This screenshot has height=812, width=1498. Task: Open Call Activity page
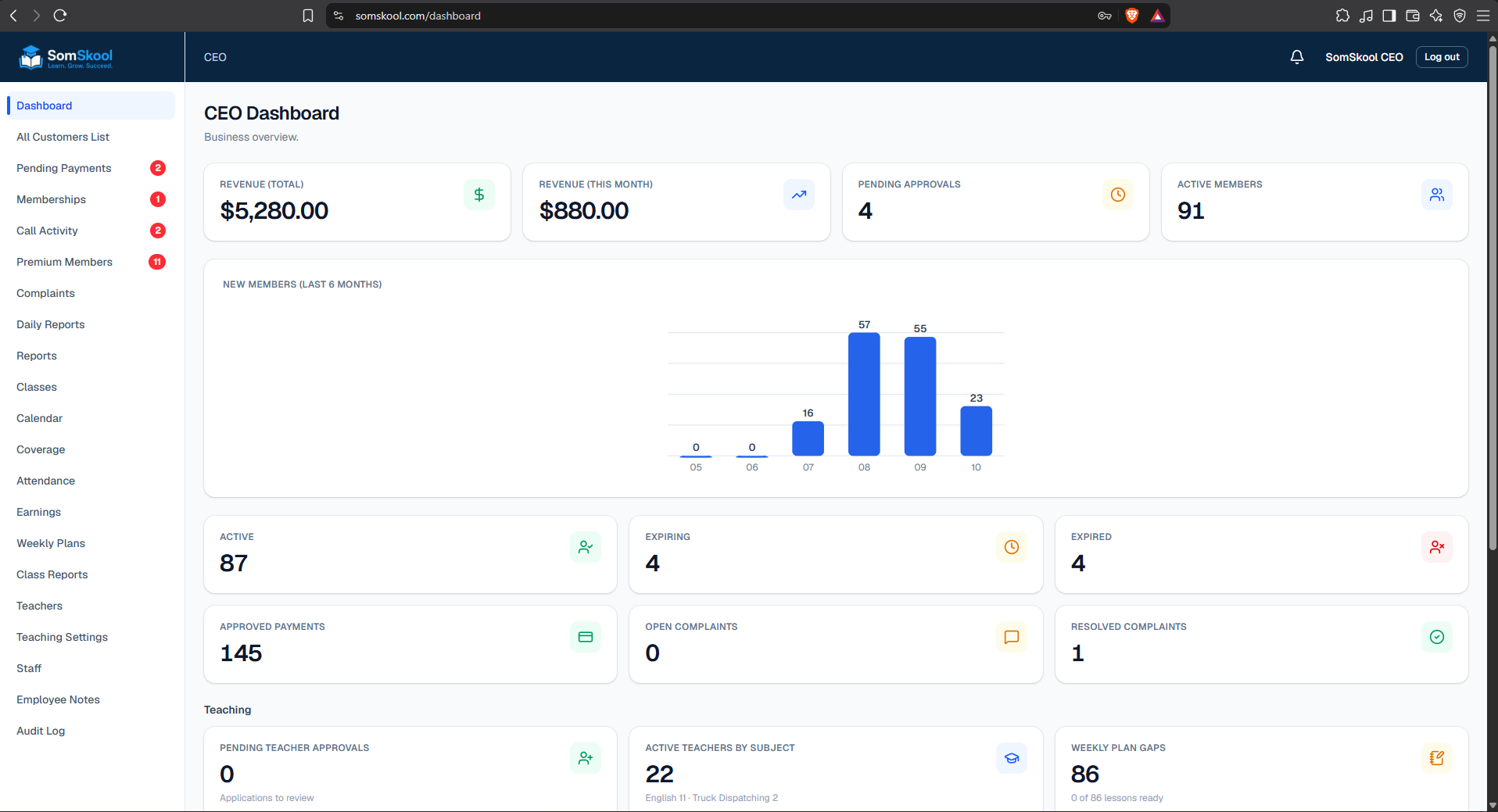coord(91,231)
